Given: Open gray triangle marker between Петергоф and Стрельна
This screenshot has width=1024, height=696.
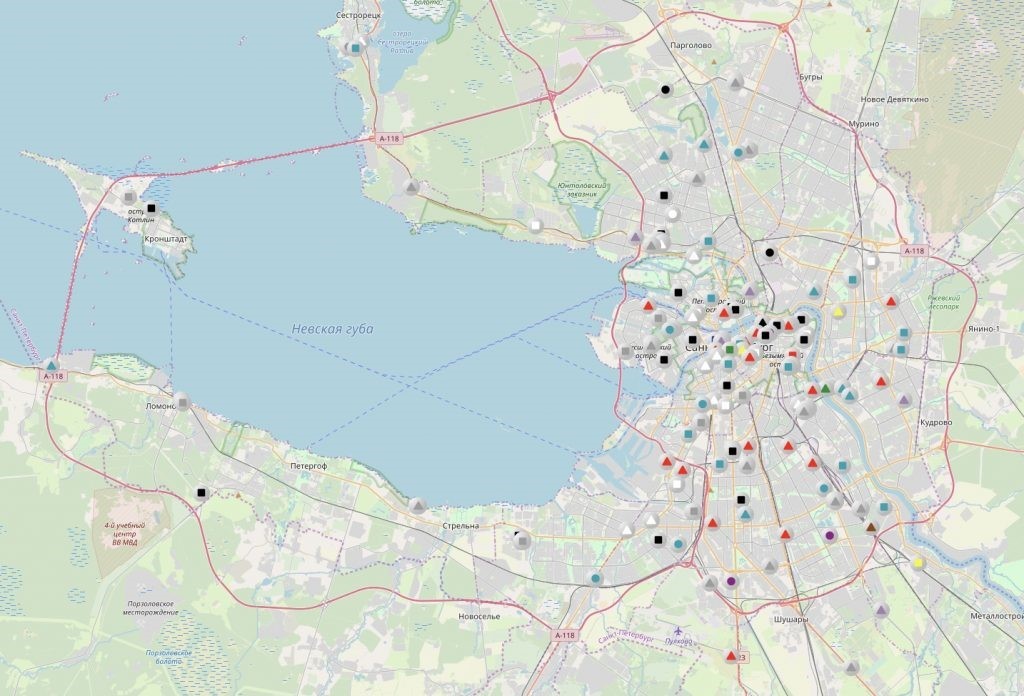Looking at the screenshot, I should [x=416, y=505].
